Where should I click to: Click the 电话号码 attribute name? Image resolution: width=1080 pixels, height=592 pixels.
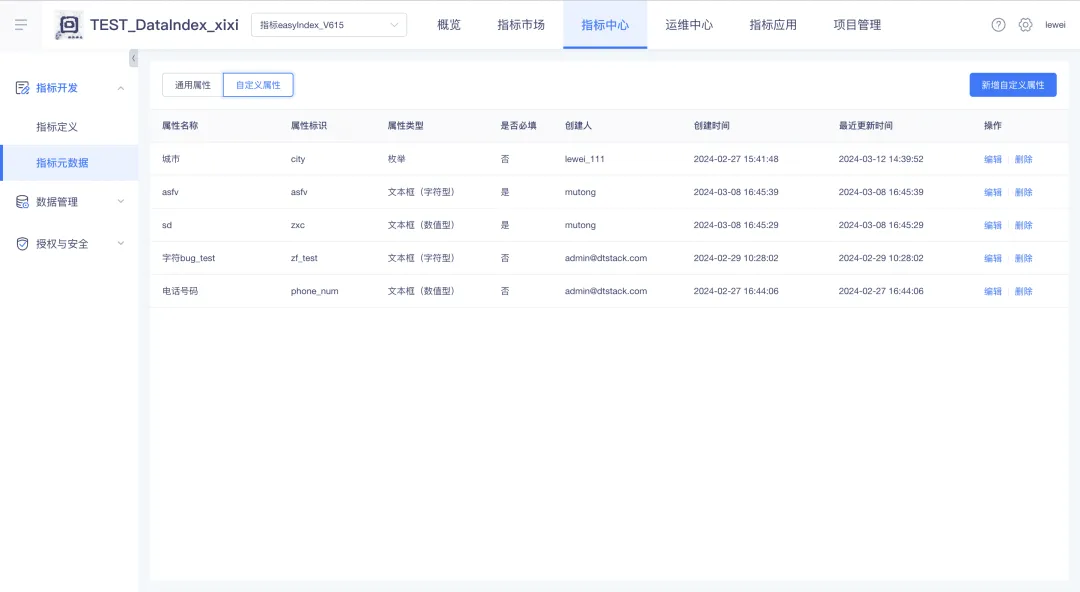[x=180, y=292]
